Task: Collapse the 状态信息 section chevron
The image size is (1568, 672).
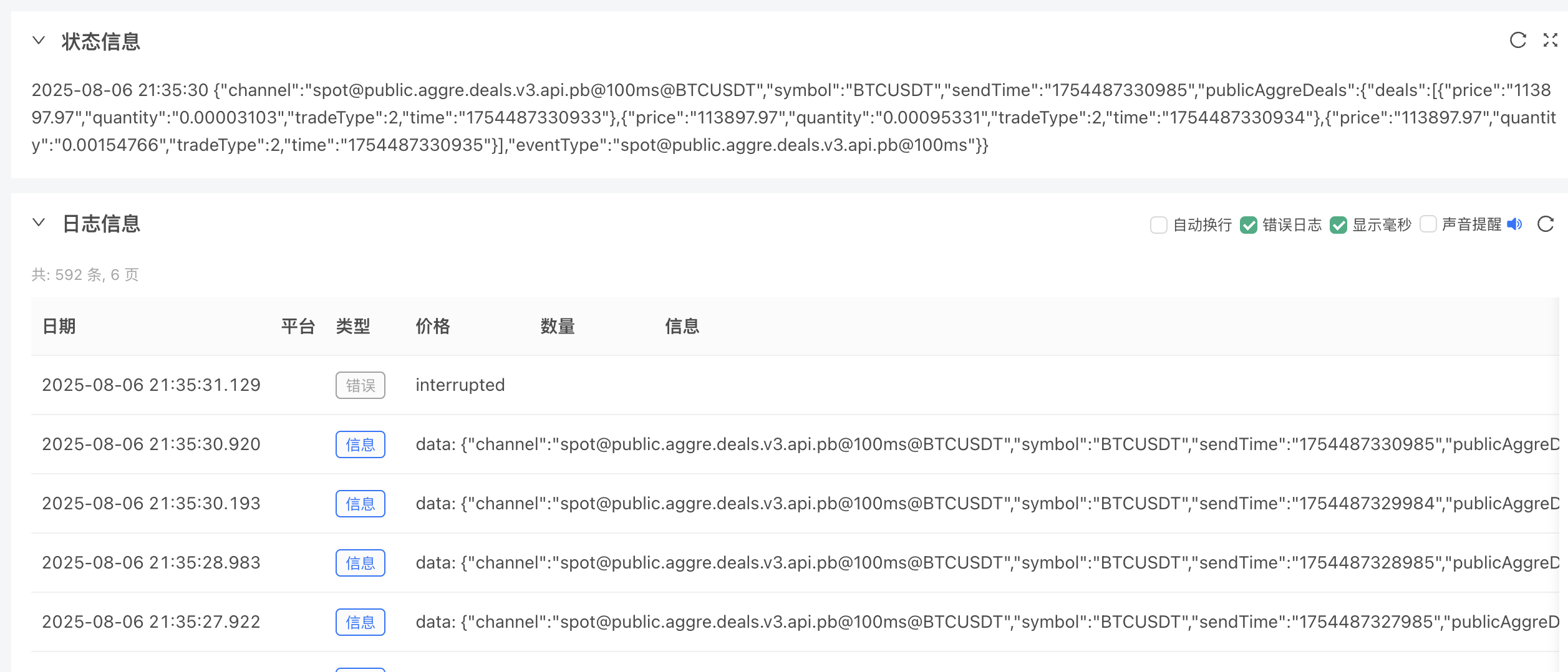Action: click(39, 41)
